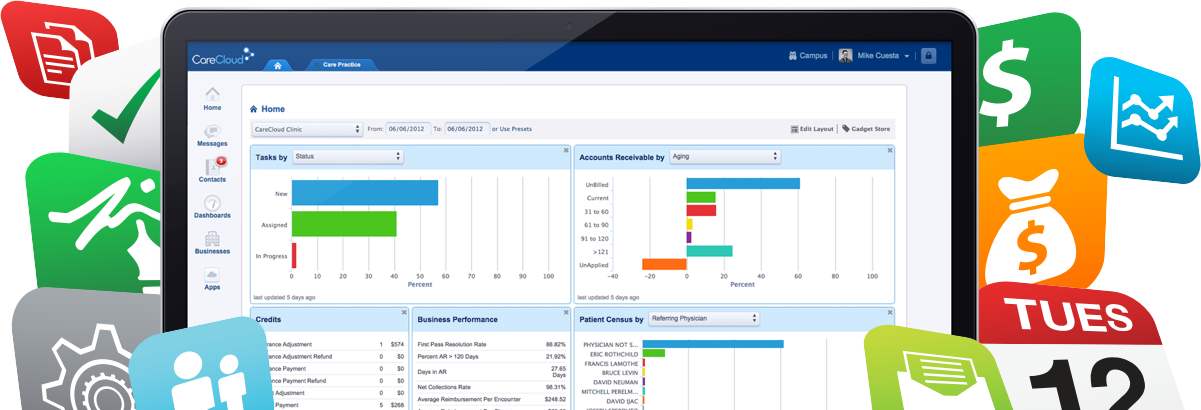The width and height of the screenshot is (1201, 410).
Task: Open the Tasks by Status dropdown
Action: pos(346,157)
